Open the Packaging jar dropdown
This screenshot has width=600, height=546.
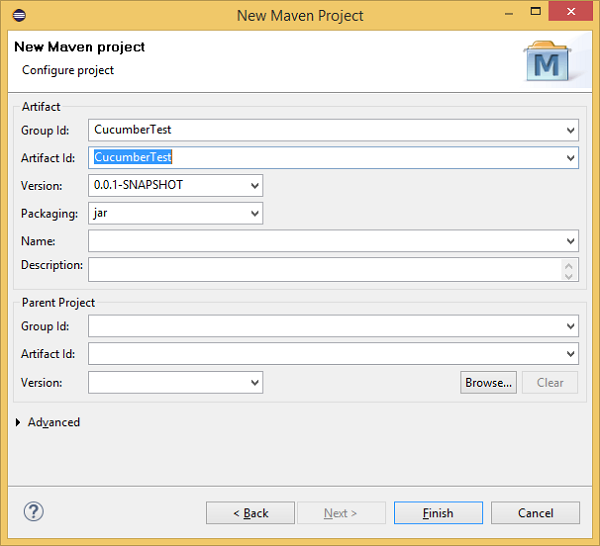(x=255, y=214)
